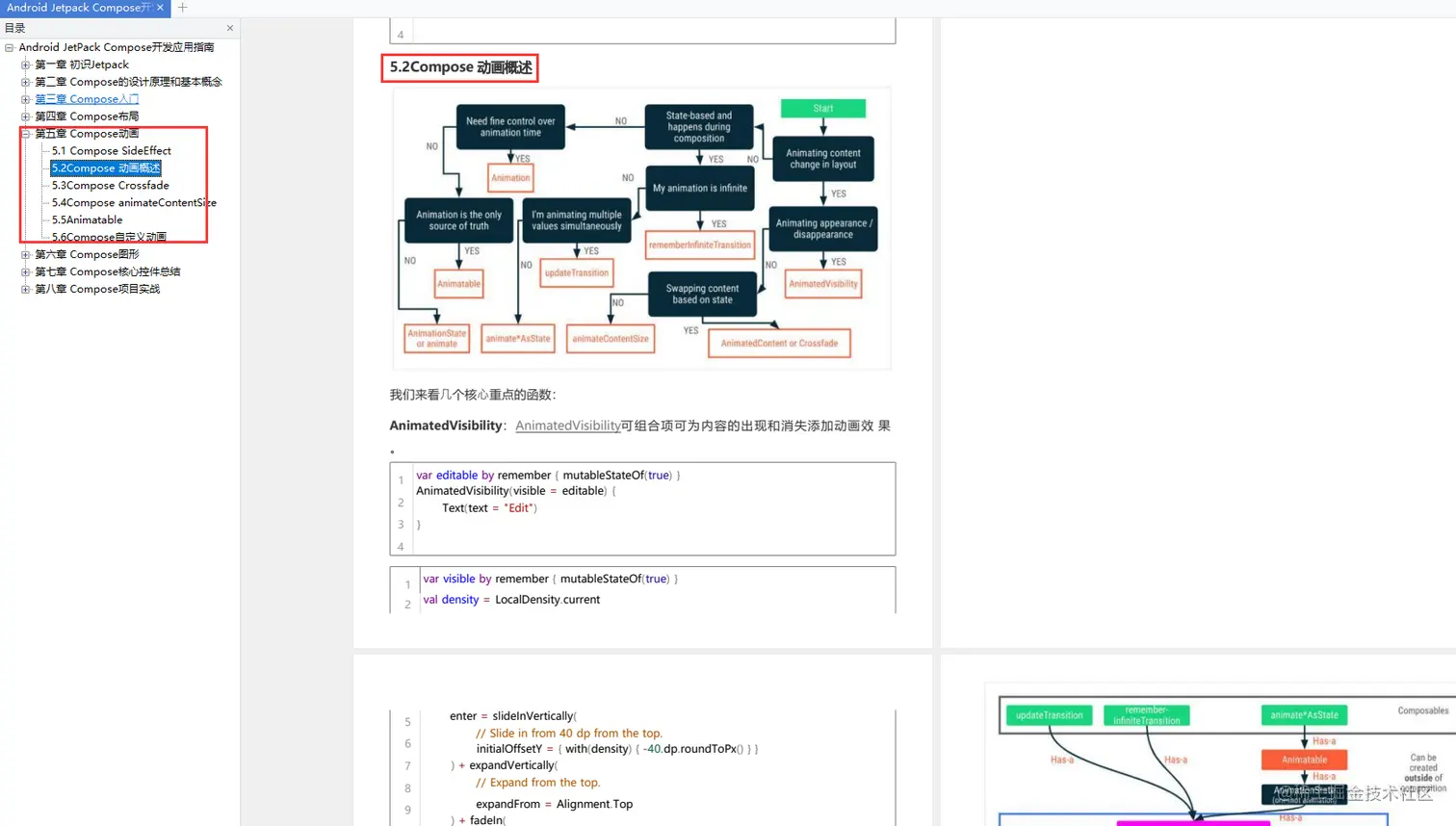Click the animation decision flowchart image

640,227
